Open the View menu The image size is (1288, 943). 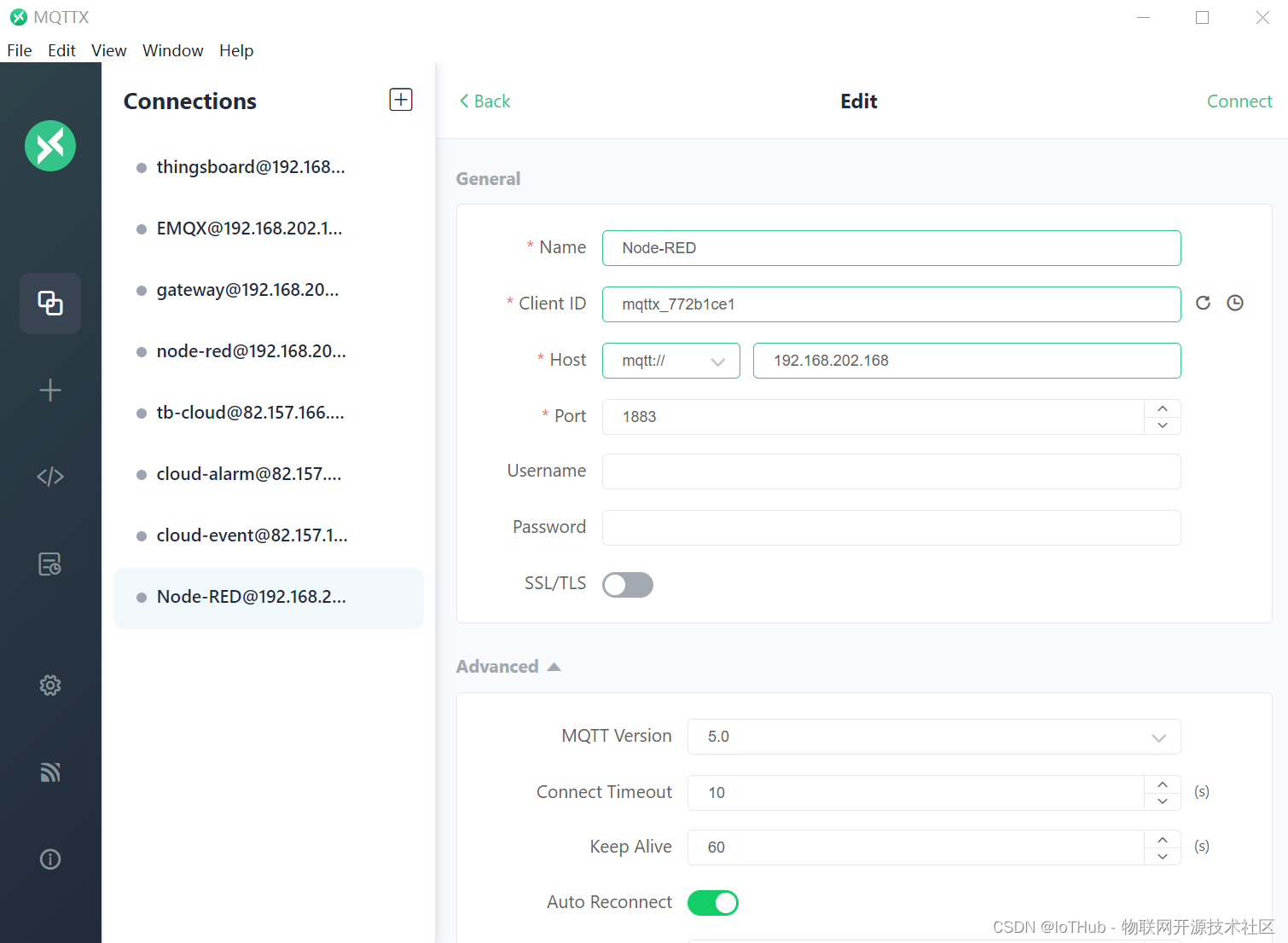point(109,50)
